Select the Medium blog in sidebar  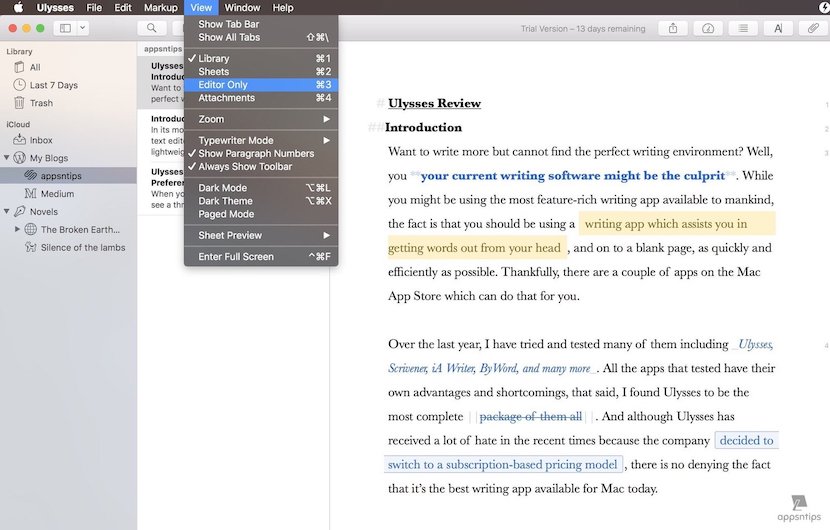pos(57,194)
